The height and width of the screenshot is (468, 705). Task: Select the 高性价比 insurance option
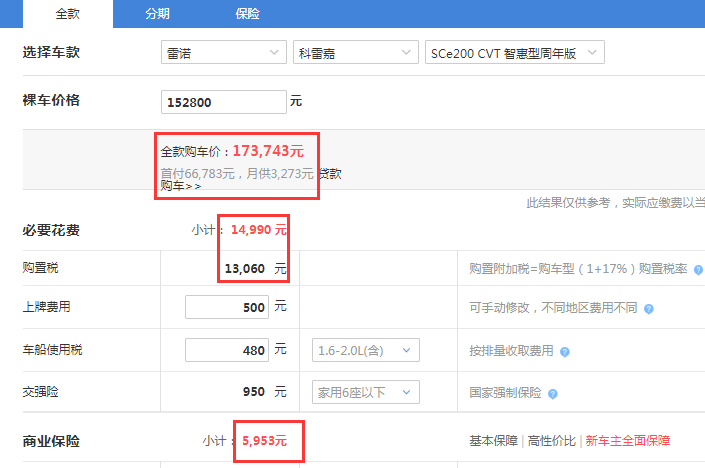[552, 441]
